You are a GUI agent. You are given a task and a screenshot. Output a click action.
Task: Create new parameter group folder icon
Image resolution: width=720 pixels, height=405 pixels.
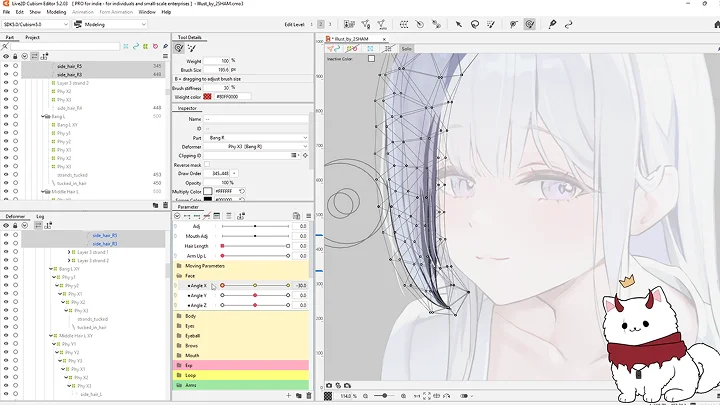[298, 395]
